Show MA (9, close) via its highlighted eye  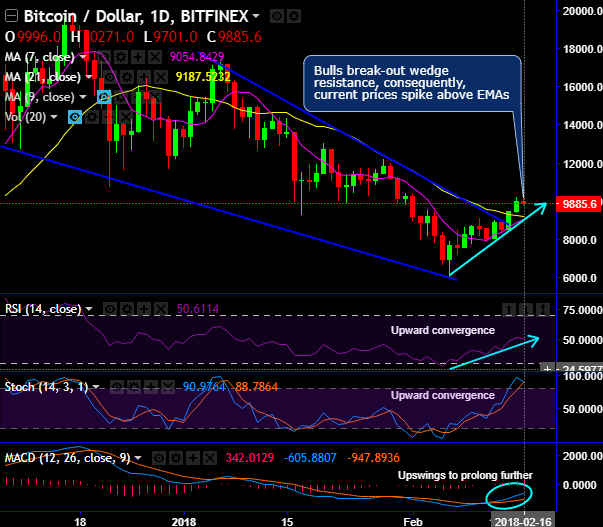(x=104, y=97)
